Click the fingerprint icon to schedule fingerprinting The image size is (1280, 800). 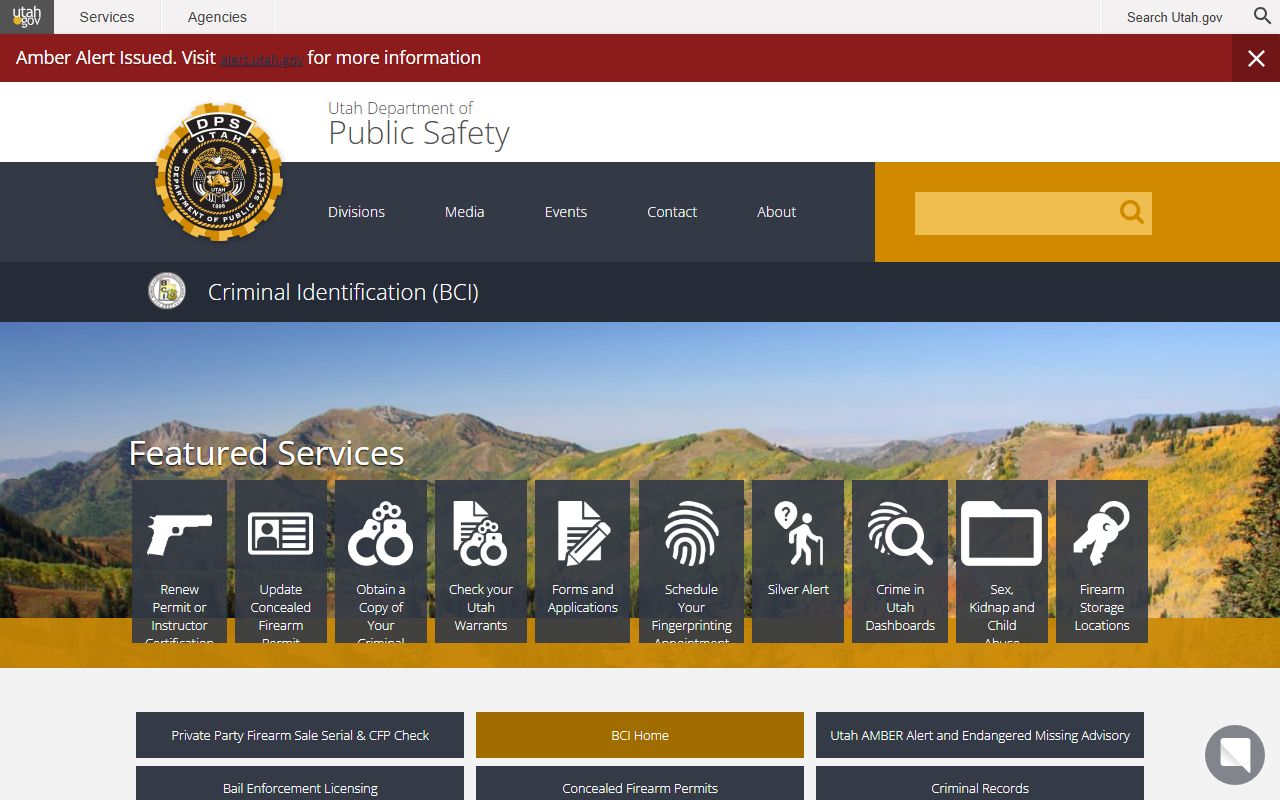[691, 534]
